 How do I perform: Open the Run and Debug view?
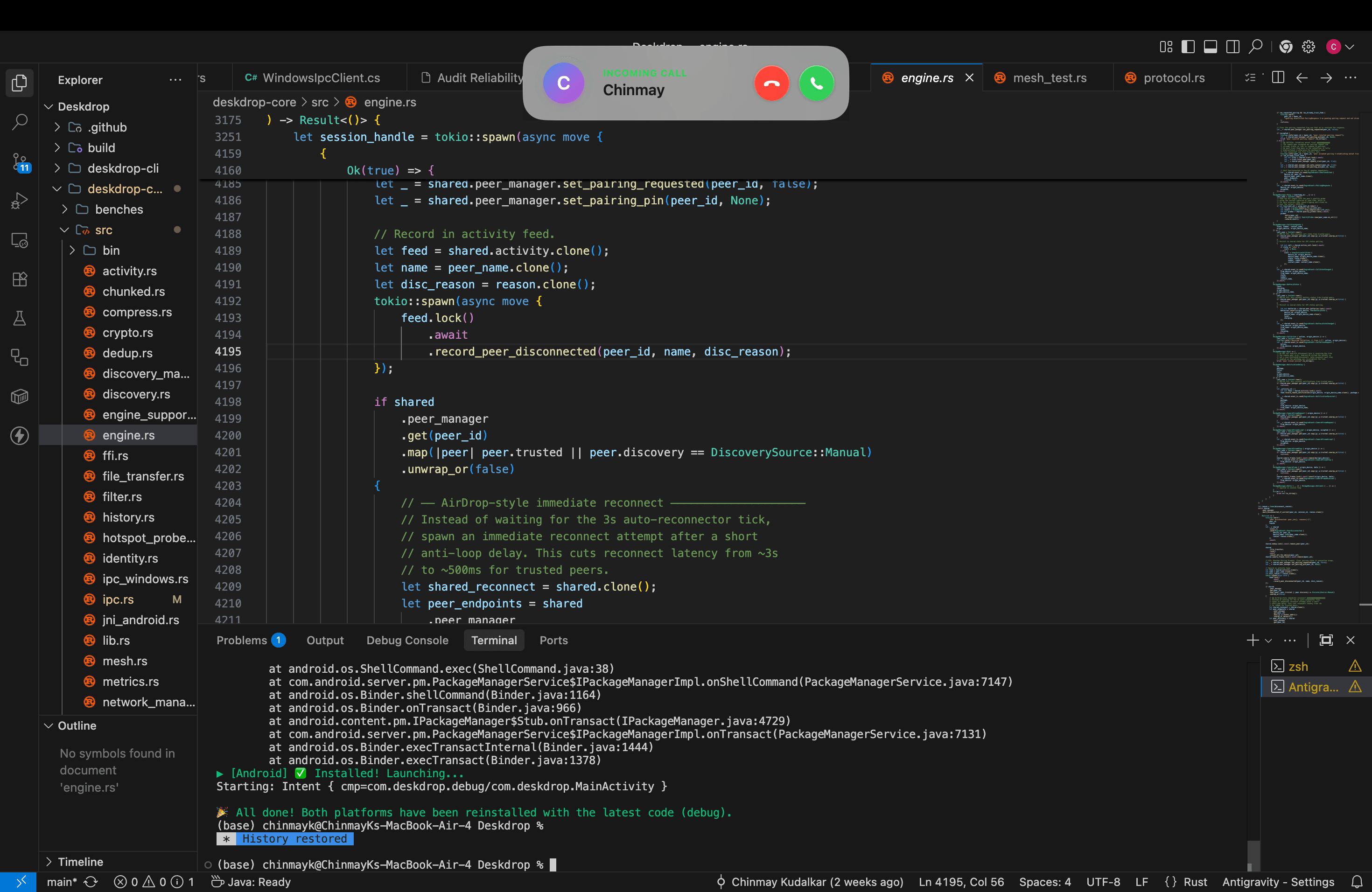pyautogui.click(x=20, y=201)
